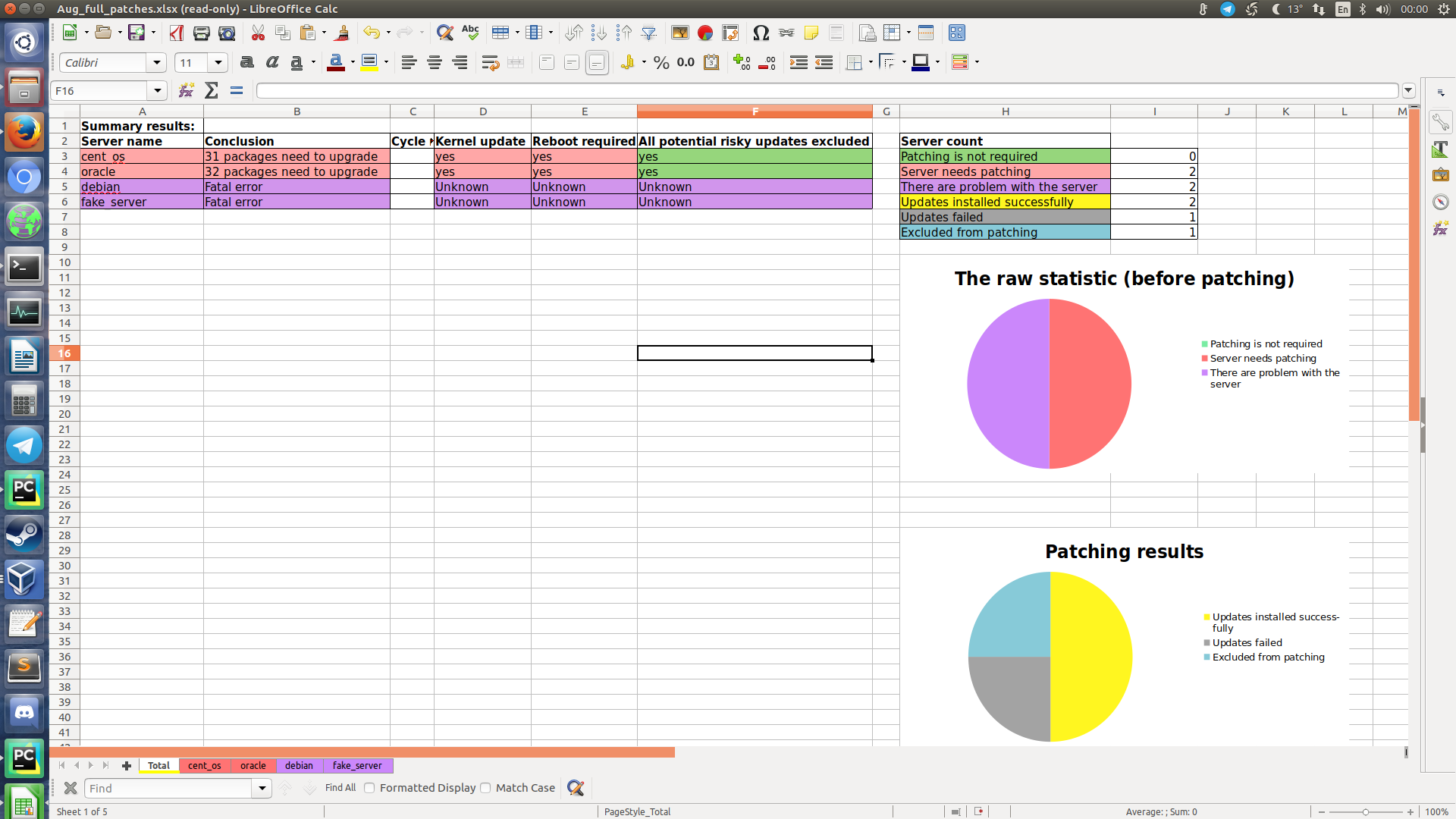1456x819 pixels.
Task: Open the Function Wizard
Action: [186, 91]
